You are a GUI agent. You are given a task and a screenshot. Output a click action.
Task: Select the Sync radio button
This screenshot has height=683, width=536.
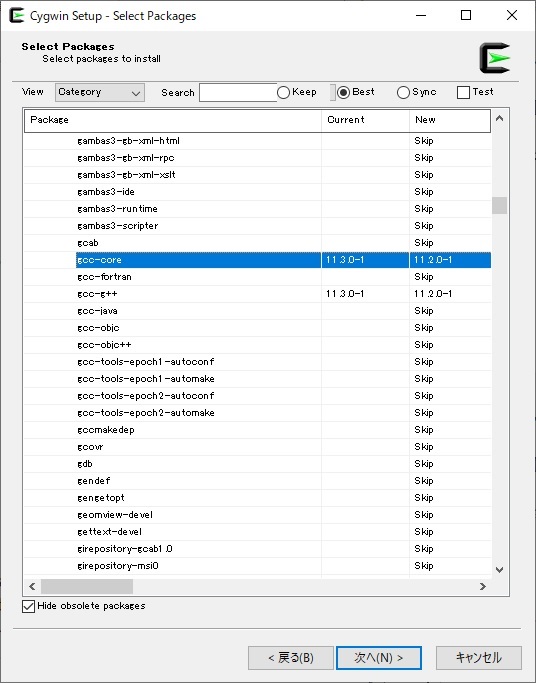click(x=403, y=92)
